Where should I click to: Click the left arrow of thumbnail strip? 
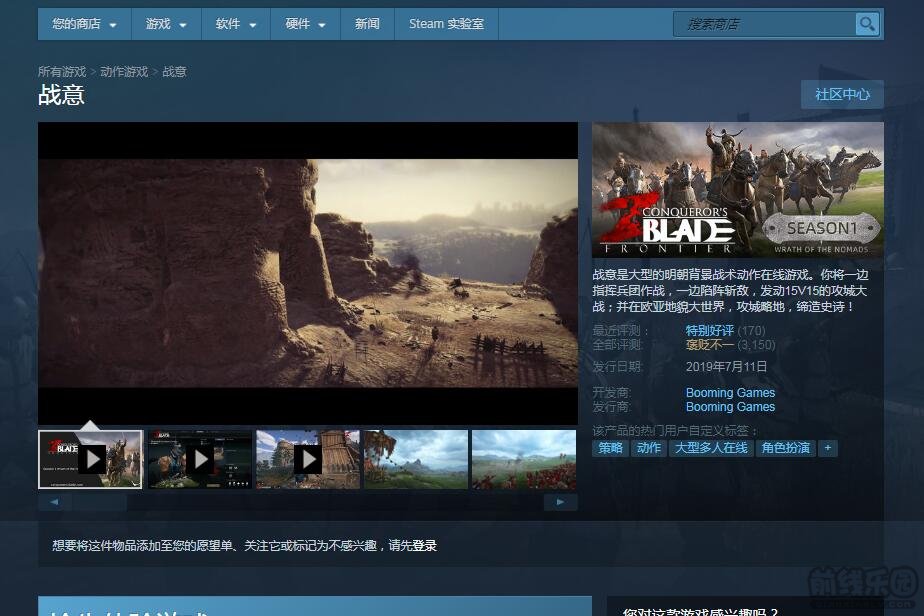(x=55, y=502)
